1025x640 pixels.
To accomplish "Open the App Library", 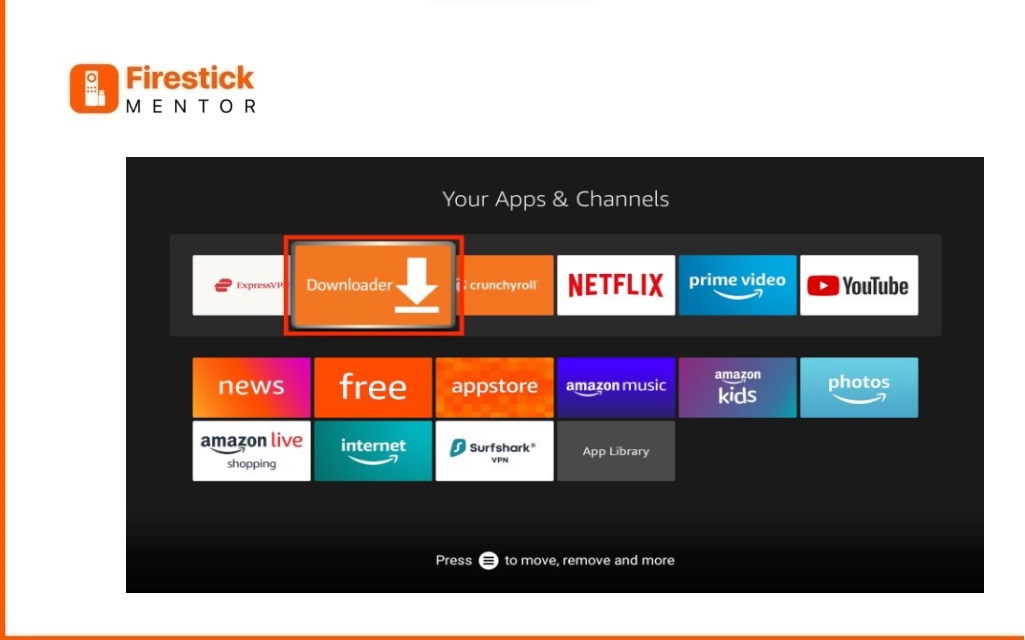I will pyautogui.click(x=616, y=450).
